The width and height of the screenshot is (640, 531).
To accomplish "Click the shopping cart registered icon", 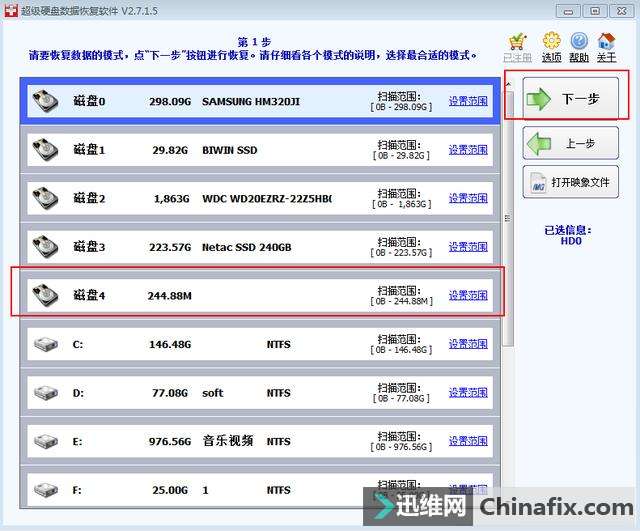I will tap(517, 43).
